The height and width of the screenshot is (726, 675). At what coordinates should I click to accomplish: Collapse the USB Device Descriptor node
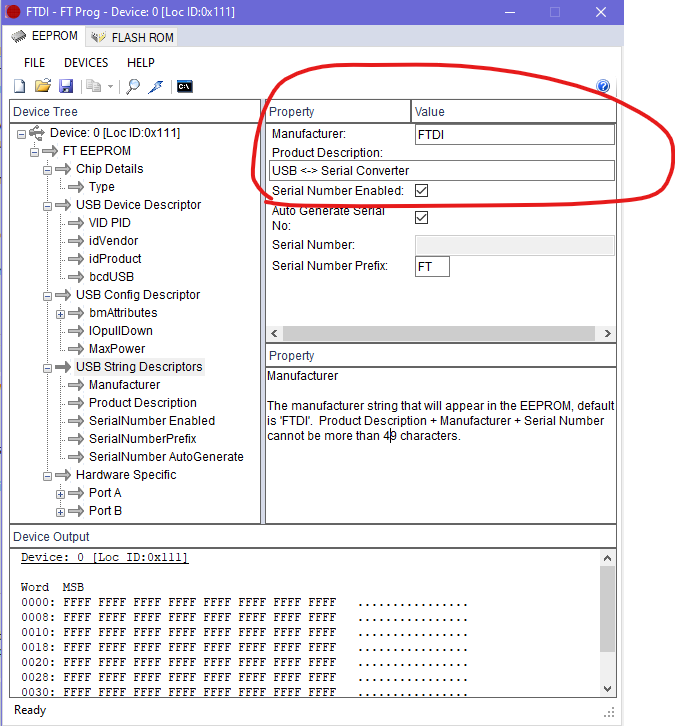47,207
